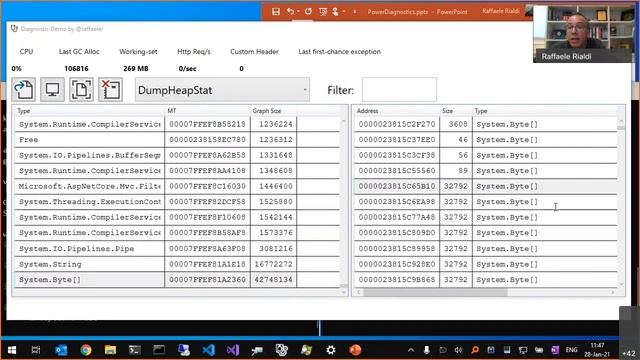Click the microphone icon in system tray
The image size is (640, 360).
click(427, 350)
